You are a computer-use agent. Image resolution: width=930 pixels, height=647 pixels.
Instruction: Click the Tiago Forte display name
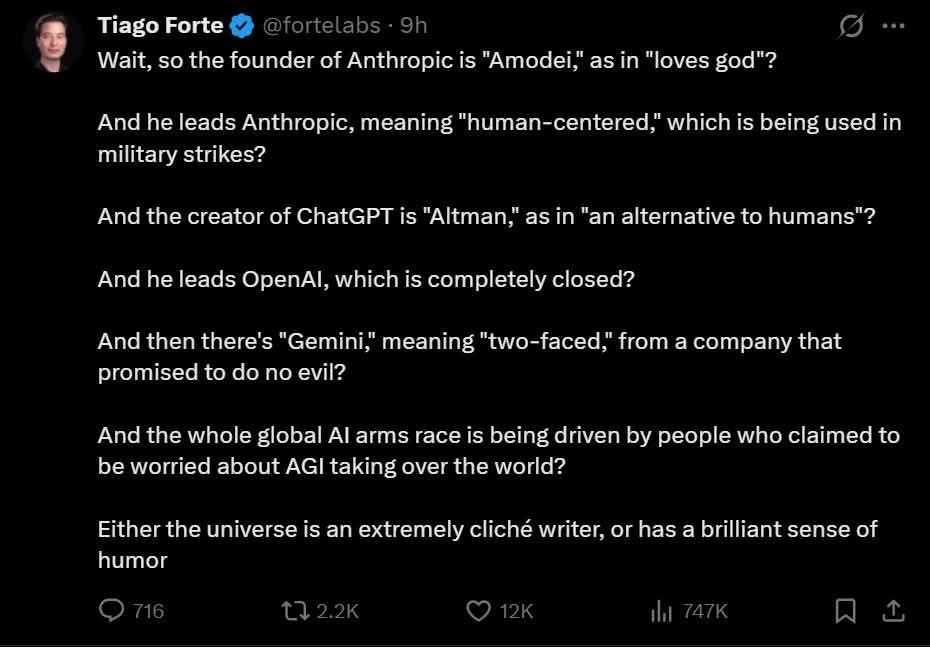coord(160,24)
